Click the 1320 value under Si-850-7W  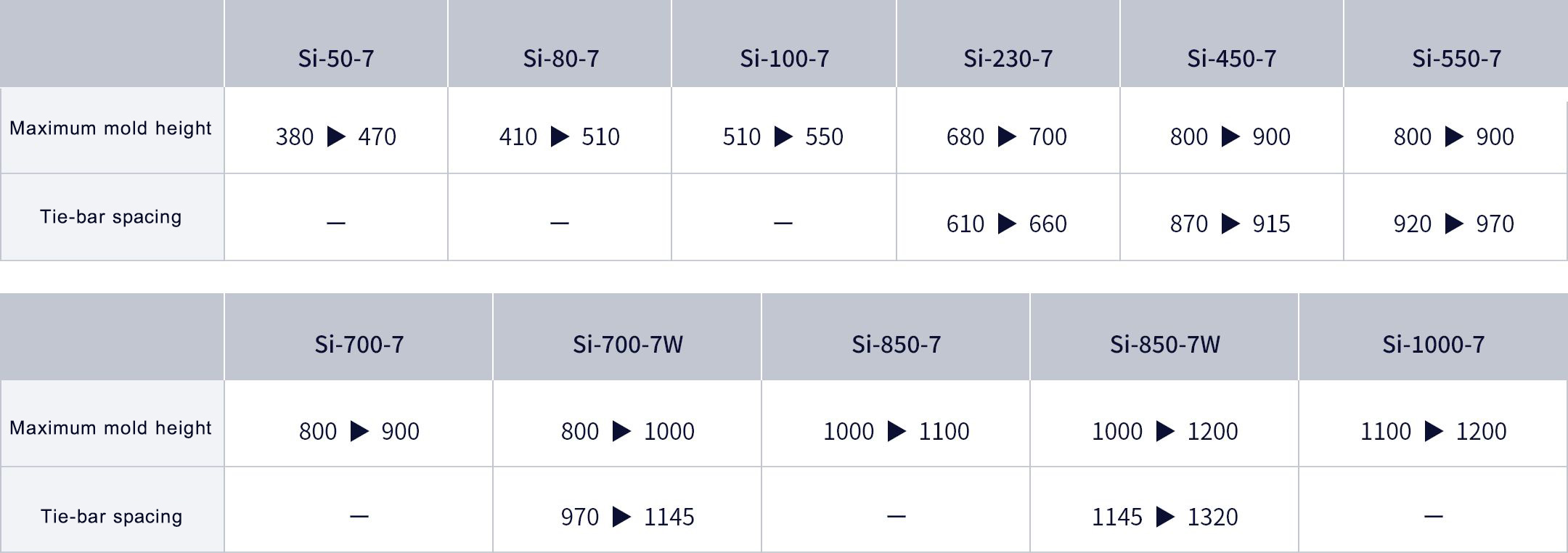pos(1212,517)
